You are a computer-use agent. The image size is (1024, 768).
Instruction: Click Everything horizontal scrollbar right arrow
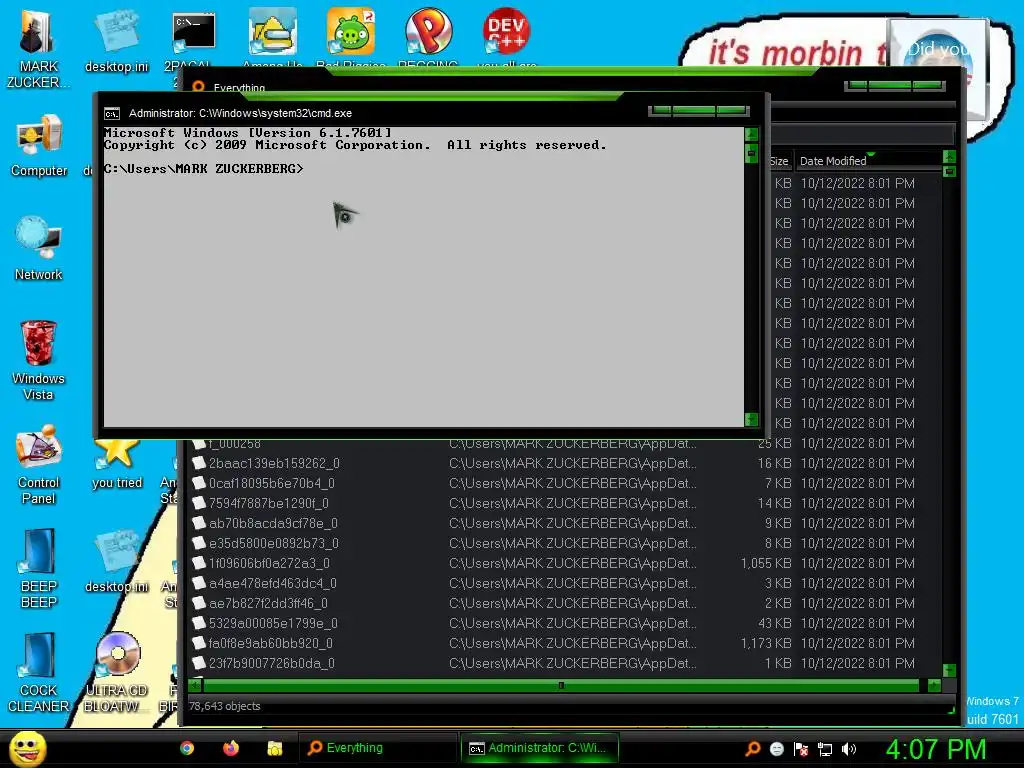934,685
